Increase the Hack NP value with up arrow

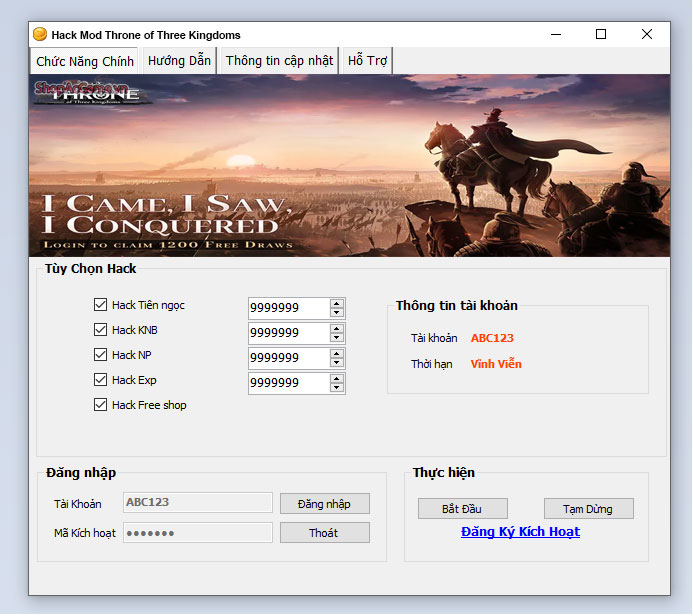click(337, 354)
